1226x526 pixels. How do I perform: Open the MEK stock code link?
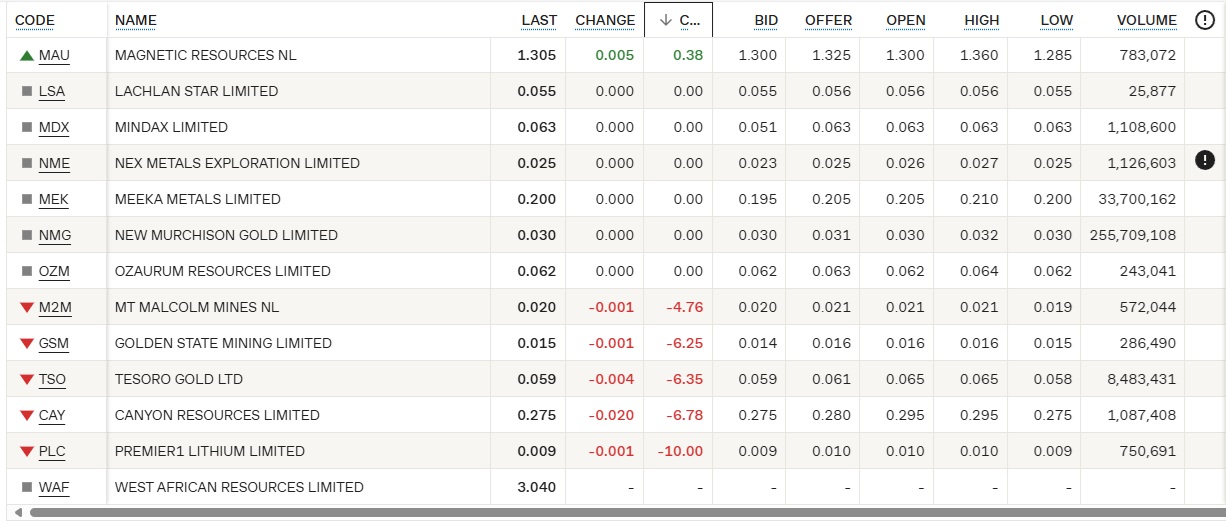(x=53, y=199)
